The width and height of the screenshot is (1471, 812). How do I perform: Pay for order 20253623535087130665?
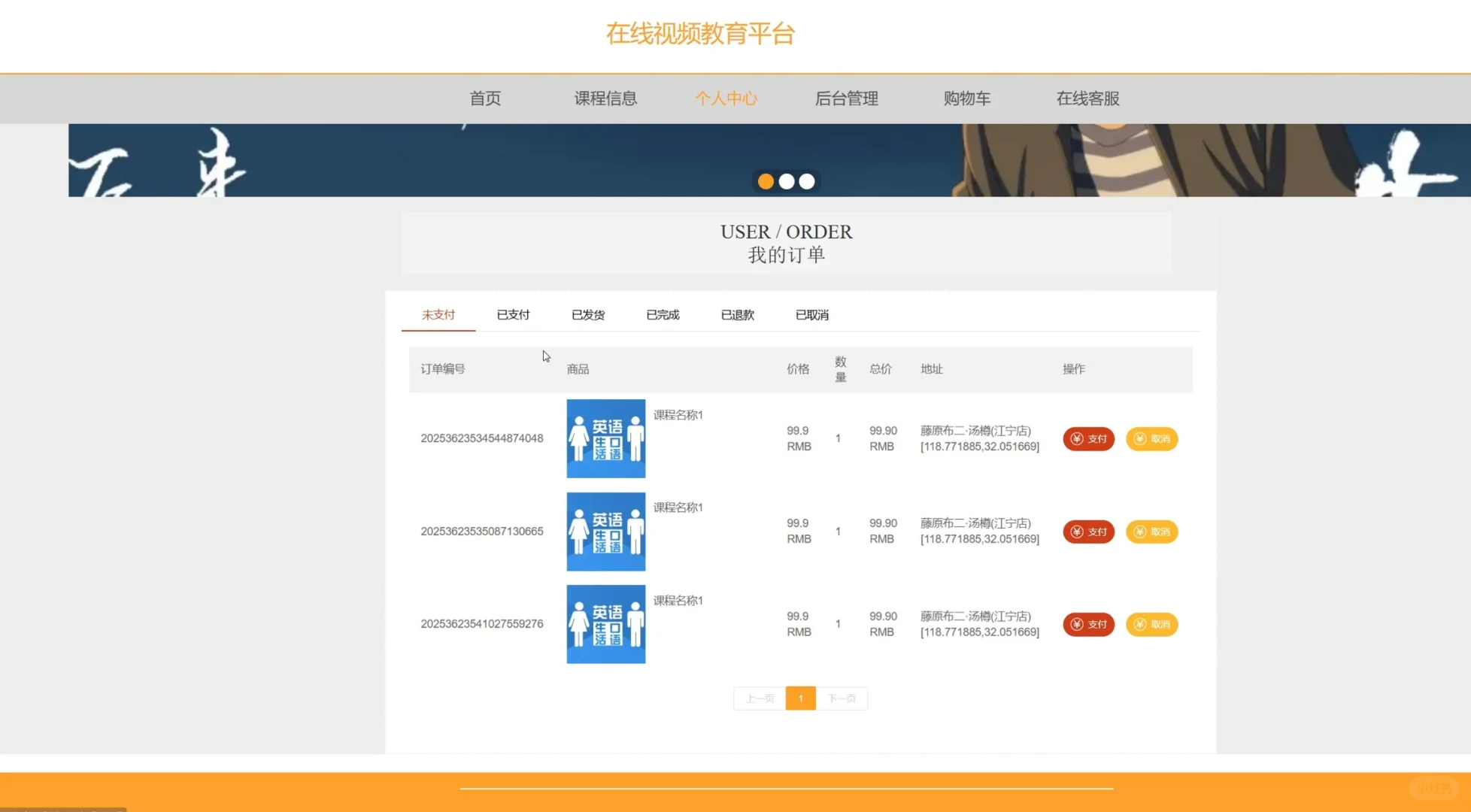(x=1087, y=532)
